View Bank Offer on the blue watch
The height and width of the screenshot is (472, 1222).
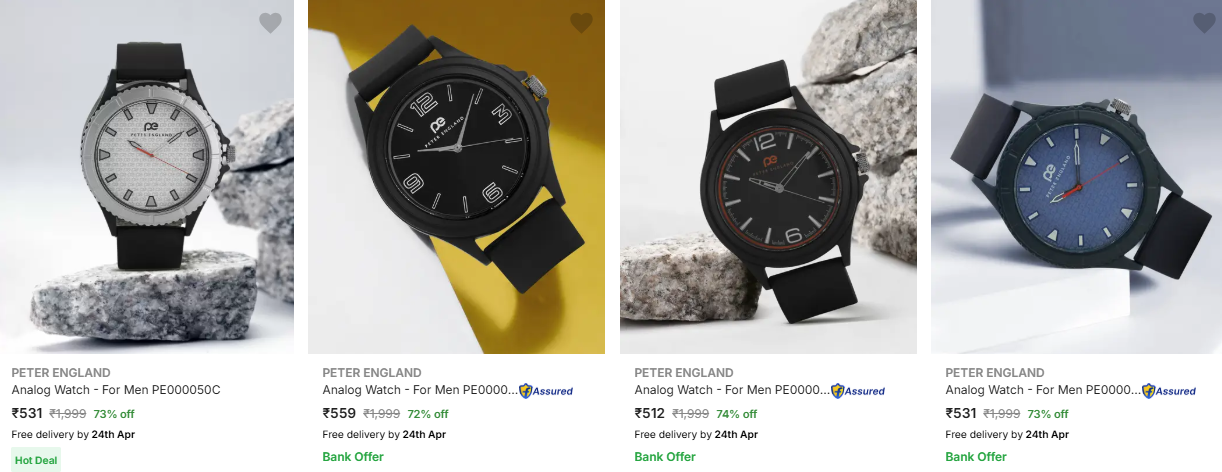tap(976, 457)
